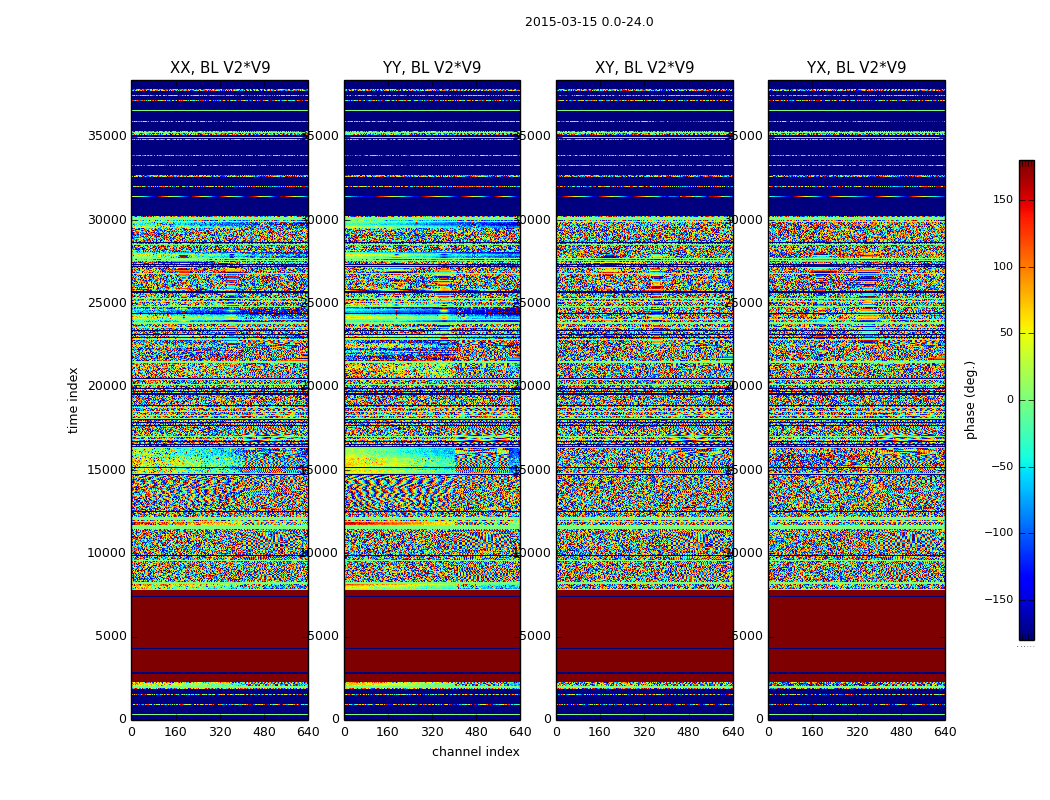The width and height of the screenshot is (1050, 800).
Task: Click channel tick 480 under YX panel
Action: 901,732
